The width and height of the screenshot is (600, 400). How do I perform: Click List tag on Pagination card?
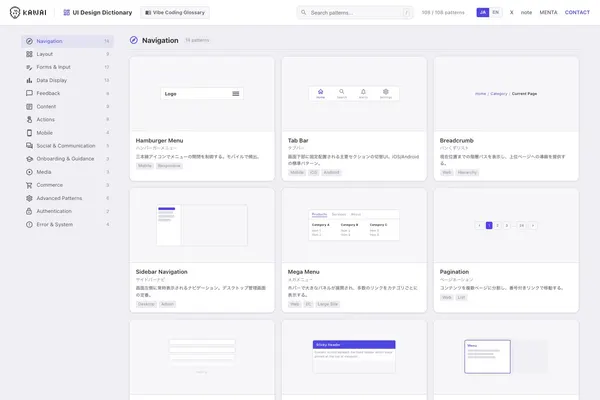(x=461, y=297)
